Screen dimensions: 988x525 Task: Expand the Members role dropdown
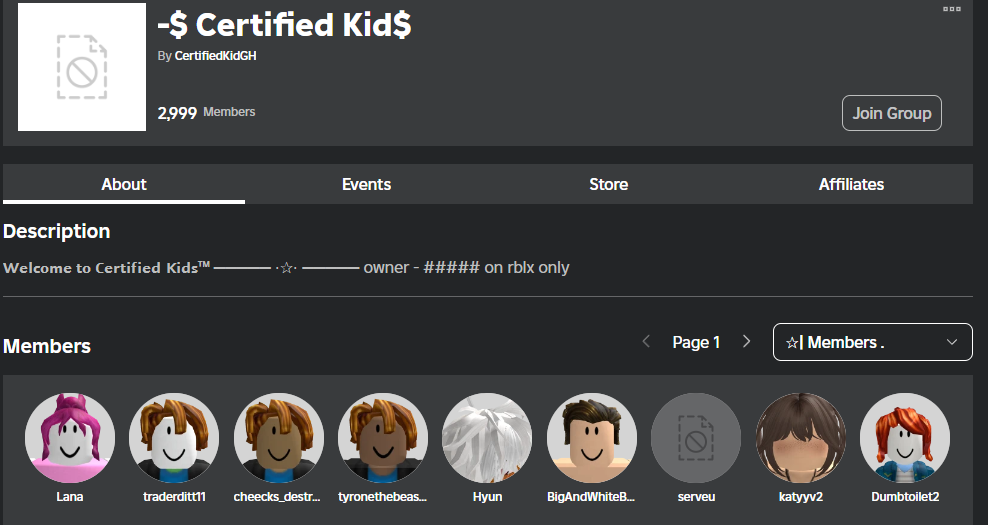click(x=872, y=342)
